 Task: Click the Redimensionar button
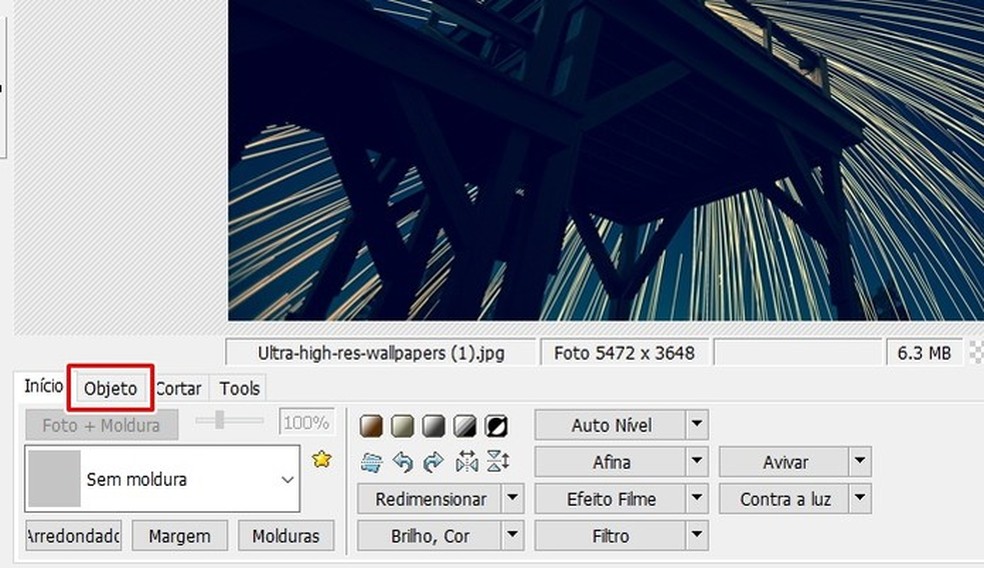pyautogui.click(x=430, y=500)
